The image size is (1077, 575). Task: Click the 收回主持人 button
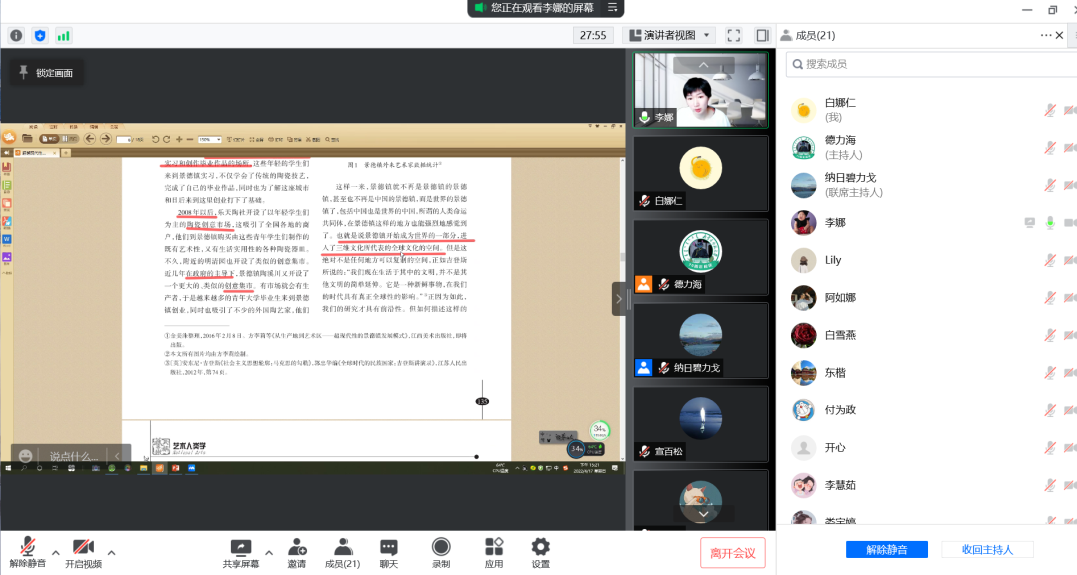[987, 549]
